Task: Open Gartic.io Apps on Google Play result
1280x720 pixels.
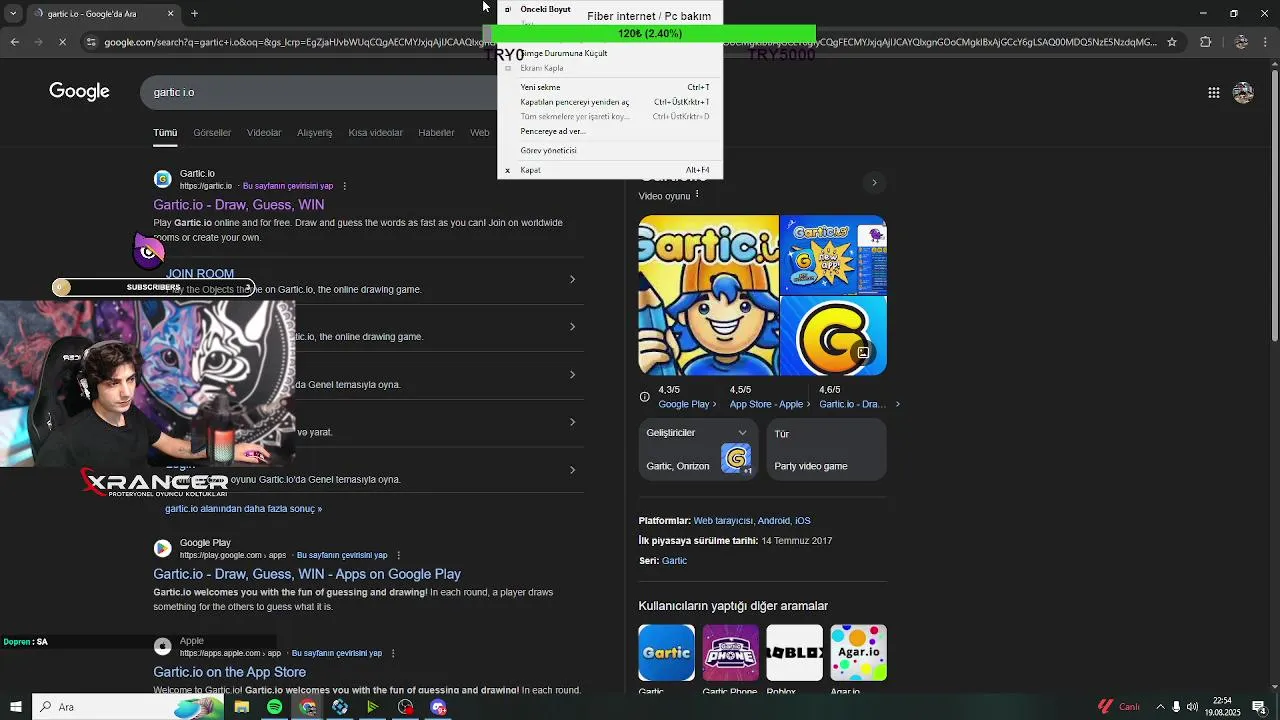Action: 307,574
